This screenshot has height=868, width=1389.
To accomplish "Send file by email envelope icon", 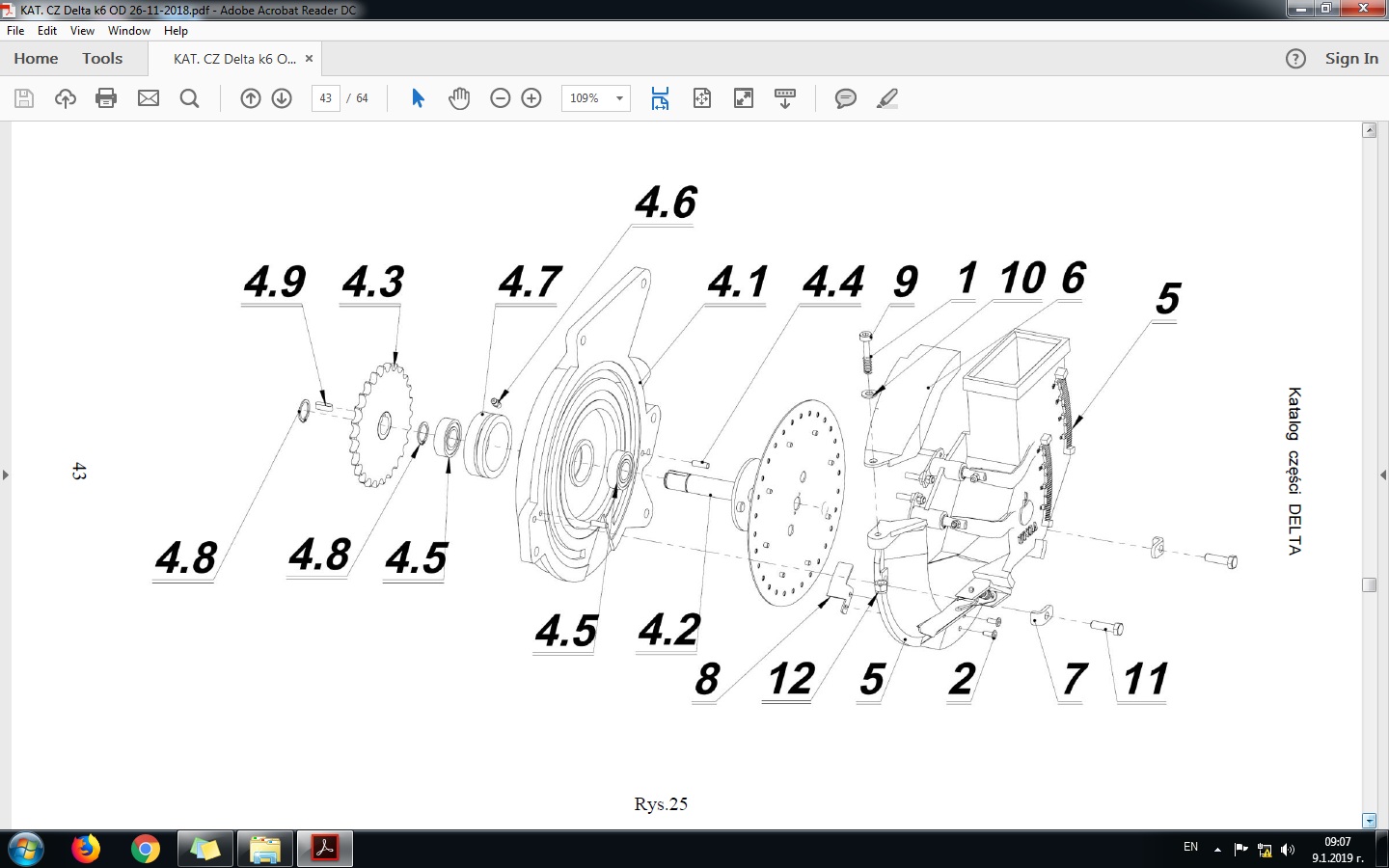I will point(149,98).
